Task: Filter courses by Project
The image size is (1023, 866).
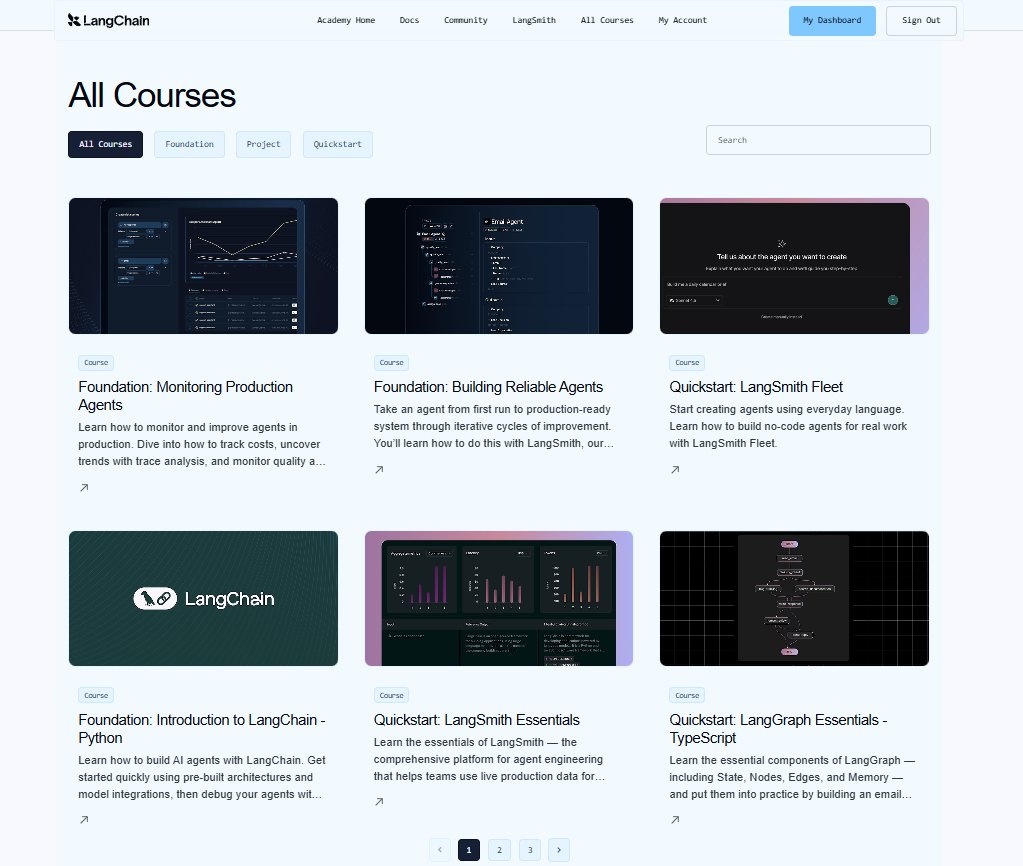Action: [263, 144]
